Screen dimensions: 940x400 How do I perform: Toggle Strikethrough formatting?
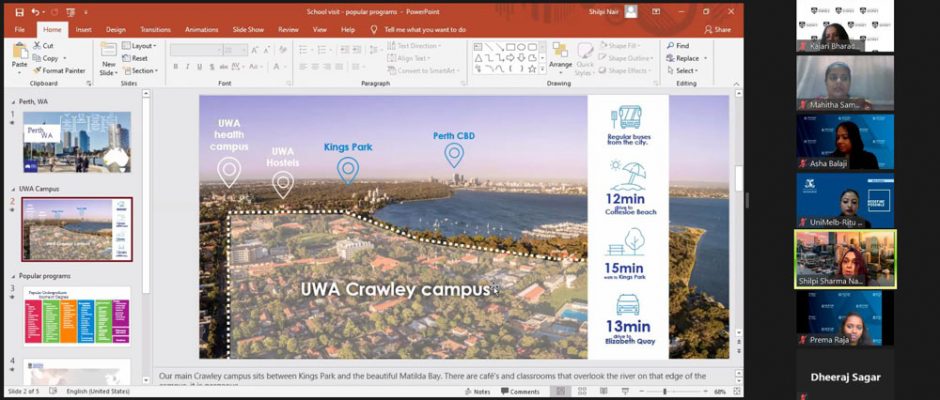pyautogui.click(x=223, y=67)
